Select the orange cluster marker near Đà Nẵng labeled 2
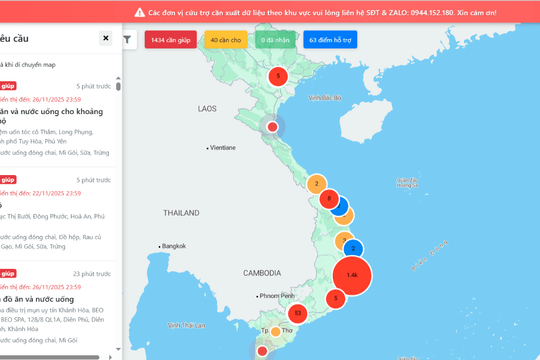The image size is (540, 360). pyautogui.click(x=316, y=184)
